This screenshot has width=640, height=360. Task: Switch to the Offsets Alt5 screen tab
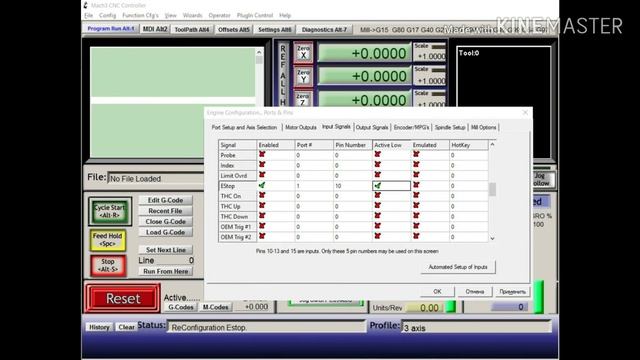pos(234,29)
